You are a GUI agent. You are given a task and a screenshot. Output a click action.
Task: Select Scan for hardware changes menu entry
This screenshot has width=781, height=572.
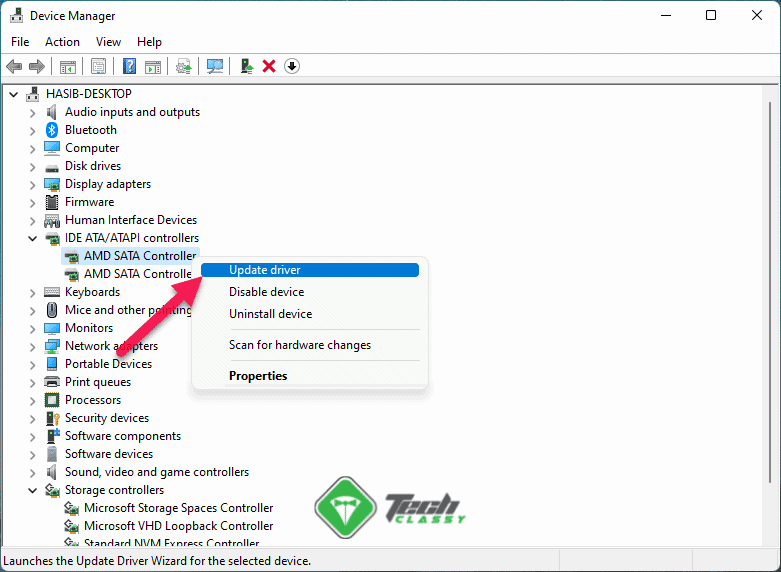tap(310, 345)
